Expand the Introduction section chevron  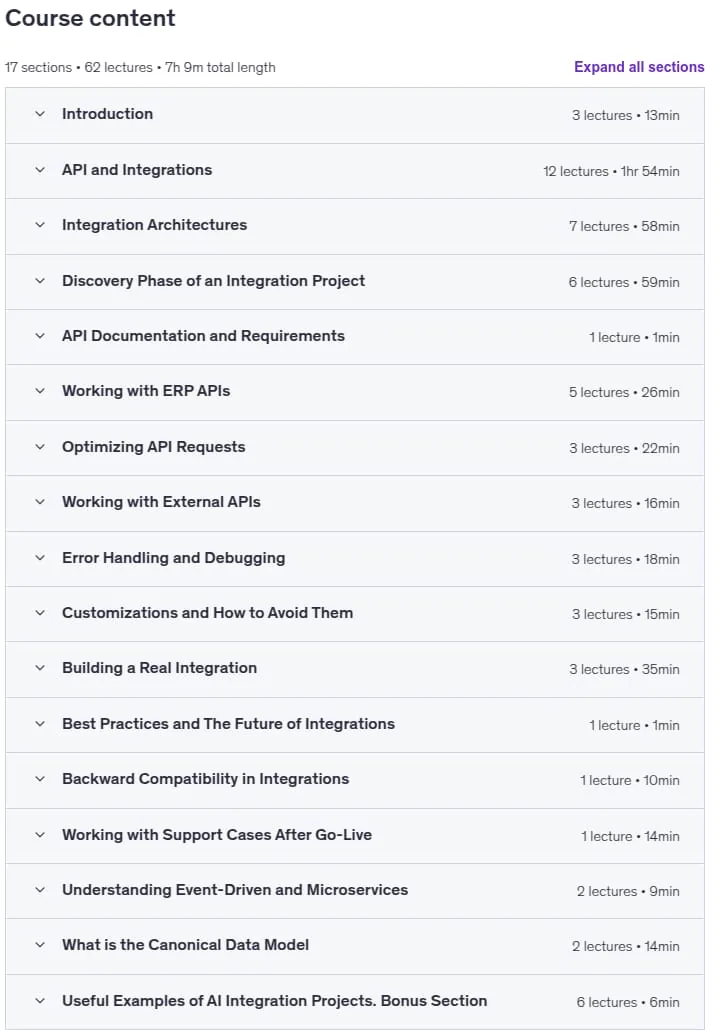pos(40,114)
